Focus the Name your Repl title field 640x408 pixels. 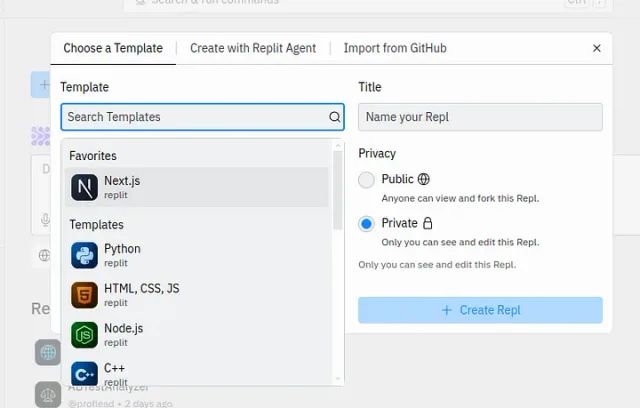[x=480, y=117]
